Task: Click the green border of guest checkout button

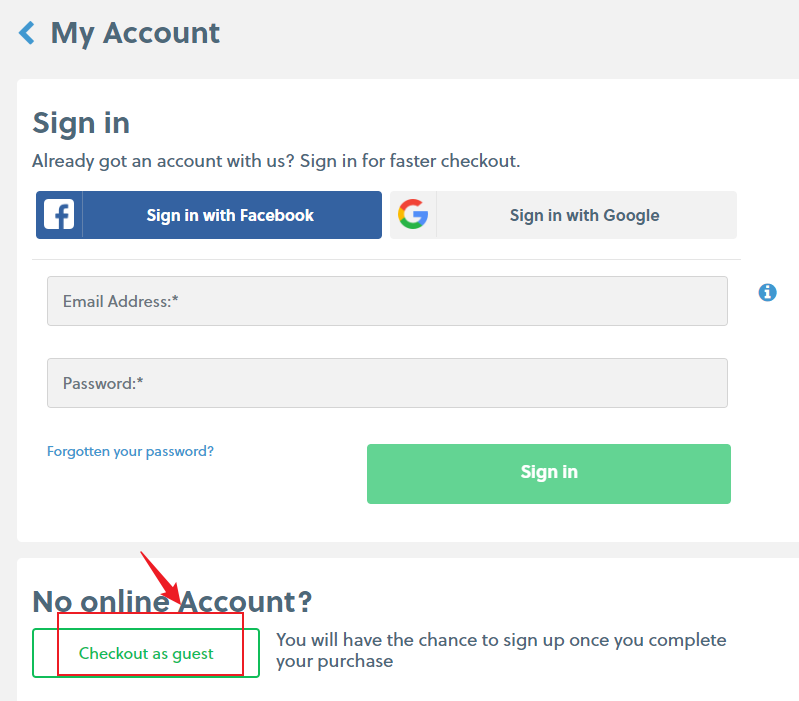Action: point(259,653)
